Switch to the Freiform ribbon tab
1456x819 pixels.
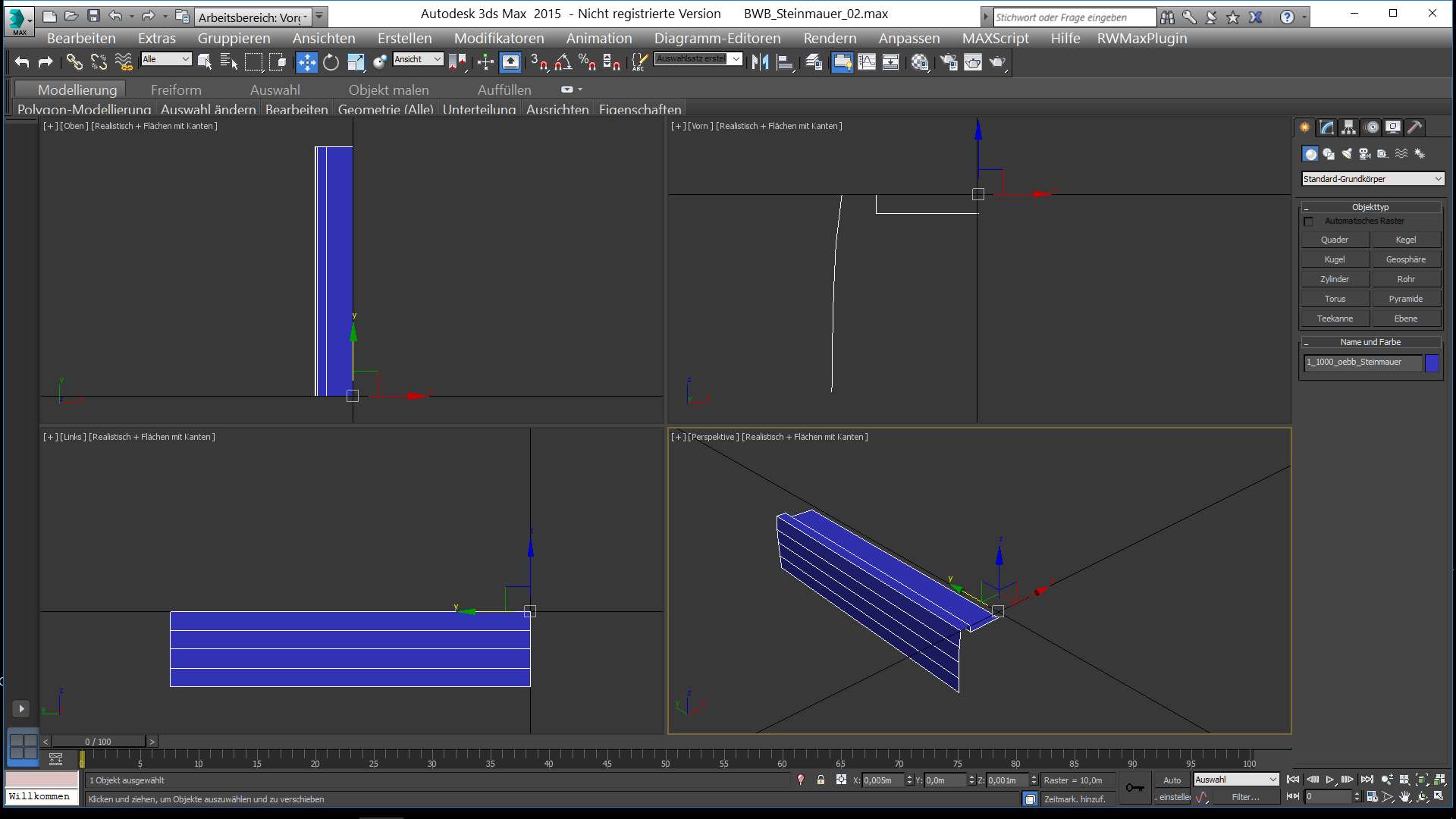tap(176, 89)
